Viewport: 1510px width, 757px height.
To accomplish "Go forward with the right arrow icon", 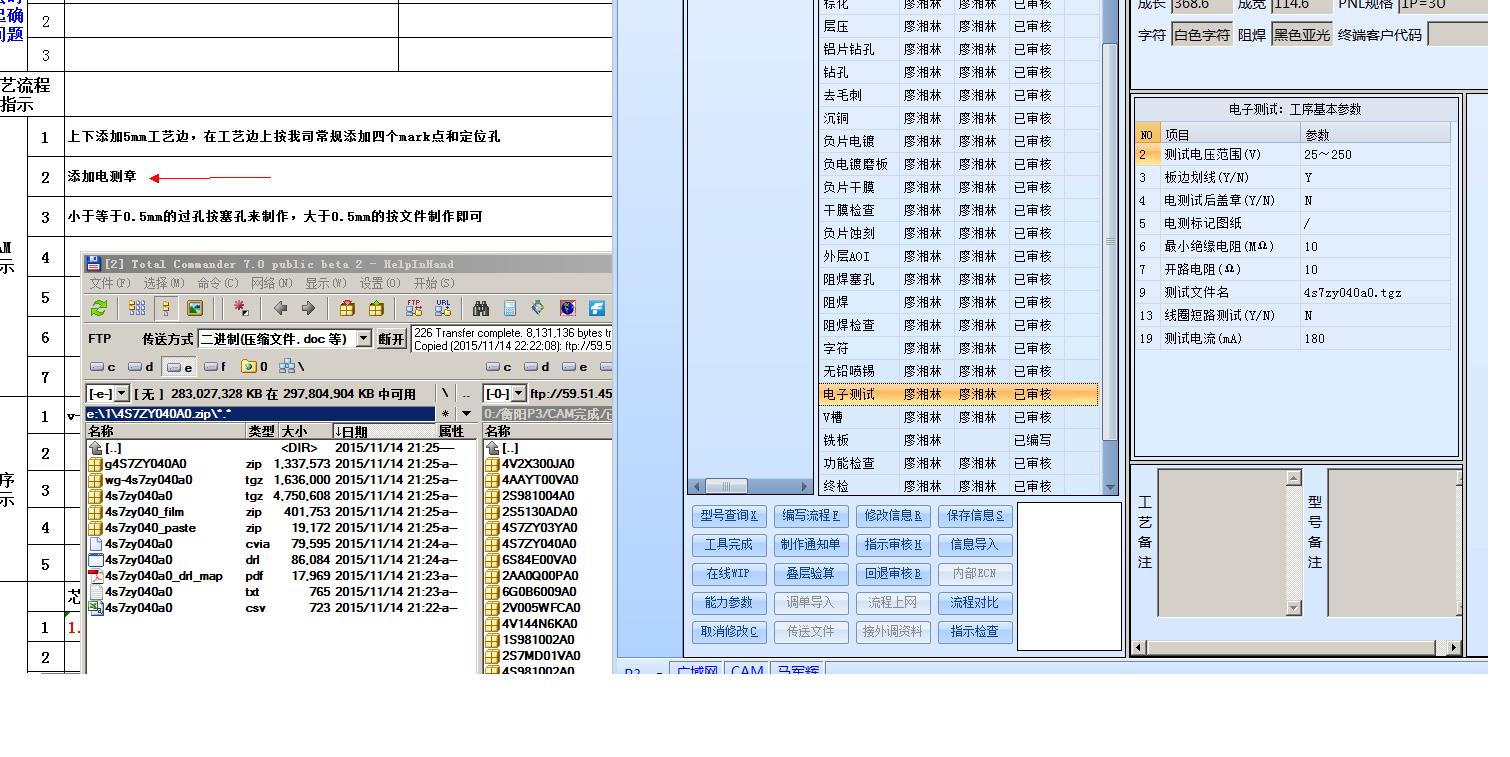I will tap(309, 308).
